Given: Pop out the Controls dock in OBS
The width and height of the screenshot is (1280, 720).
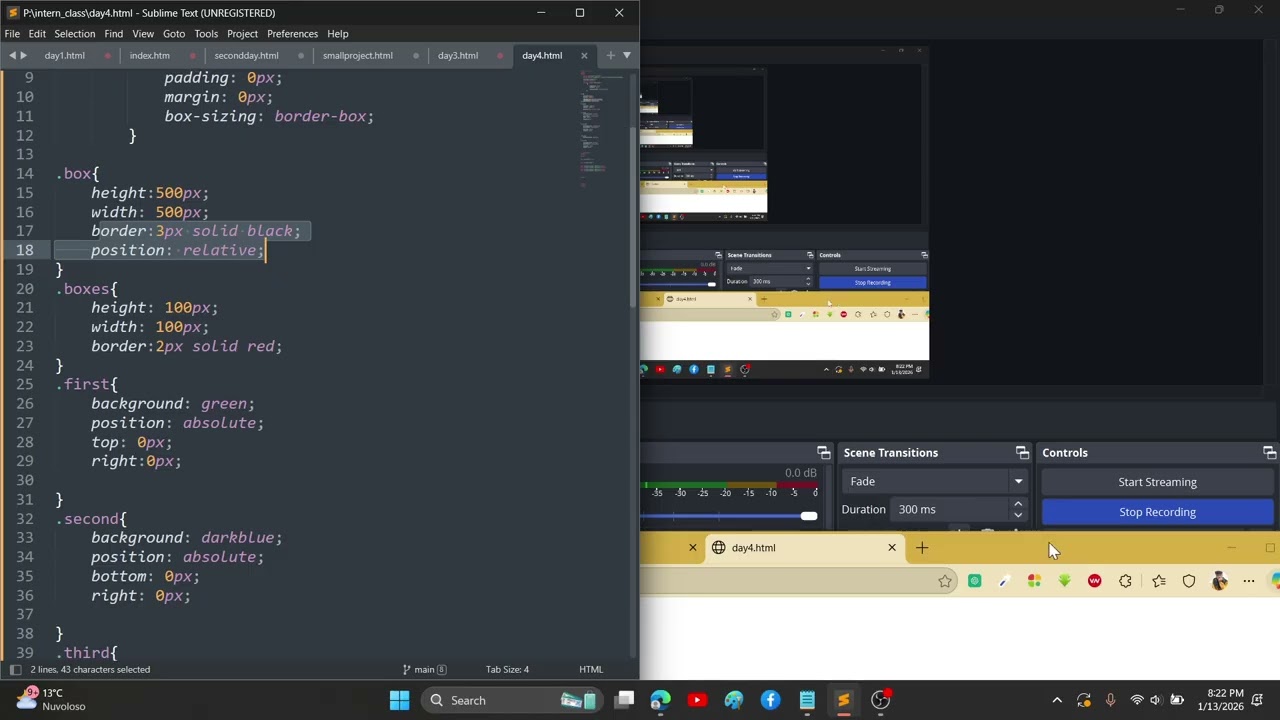Looking at the screenshot, I should [x=1269, y=453].
